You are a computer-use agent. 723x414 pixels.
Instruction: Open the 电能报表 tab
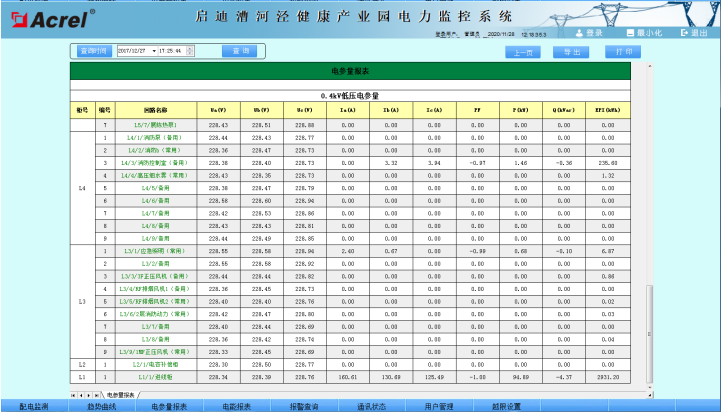[236, 407]
